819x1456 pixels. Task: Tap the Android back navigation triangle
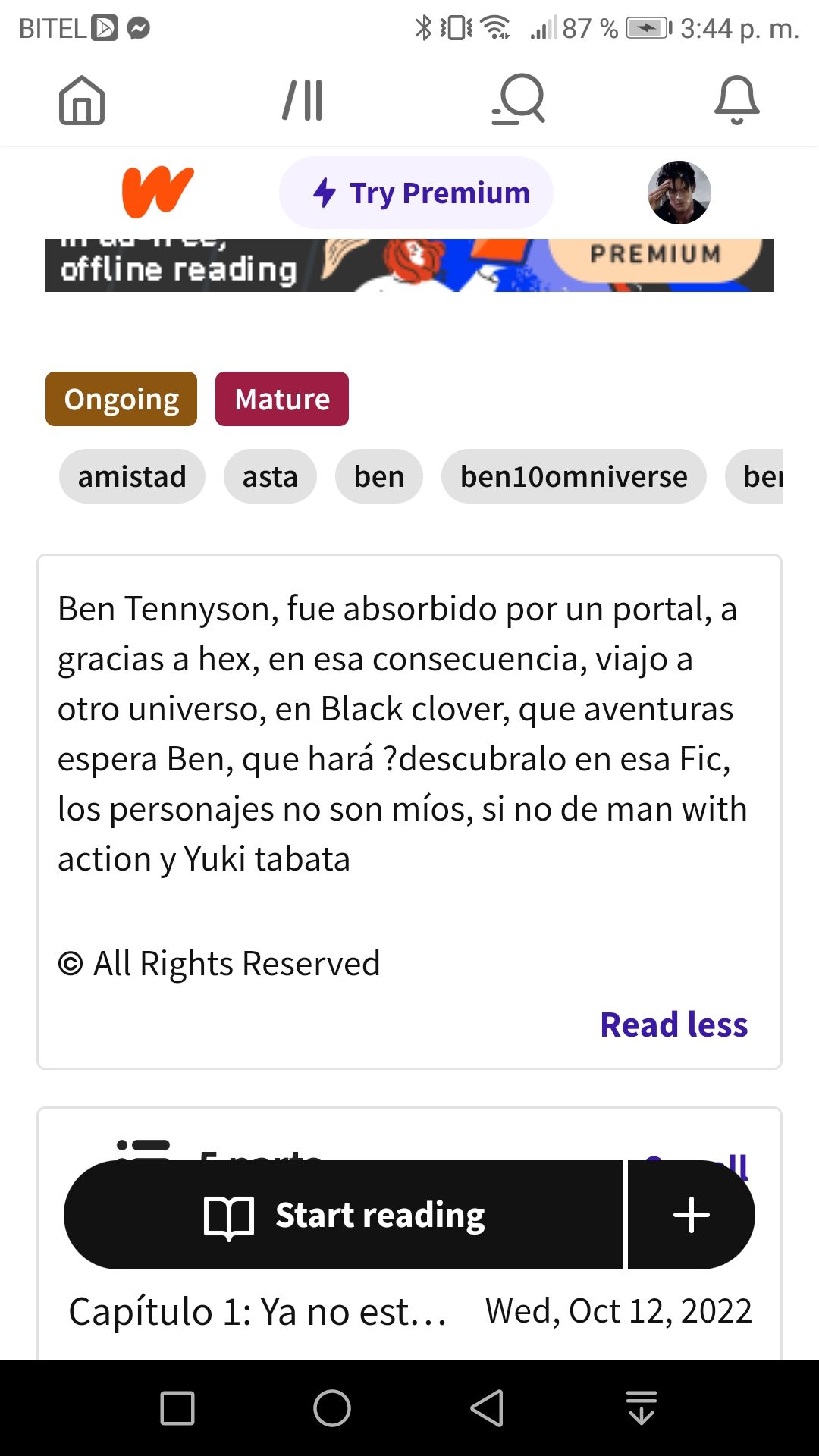(487, 1408)
